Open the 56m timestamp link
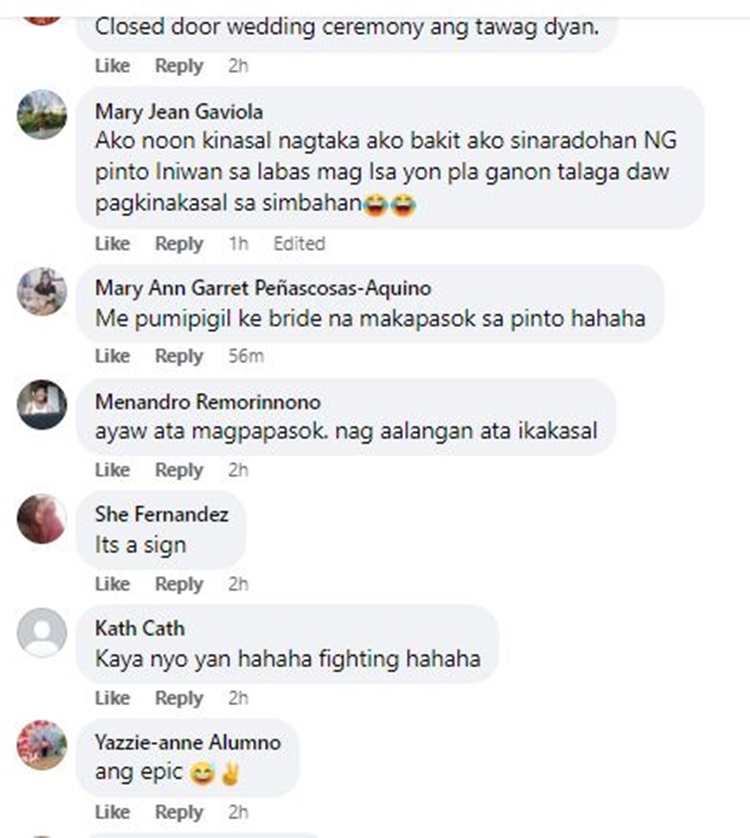 click(x=246, y=356)
